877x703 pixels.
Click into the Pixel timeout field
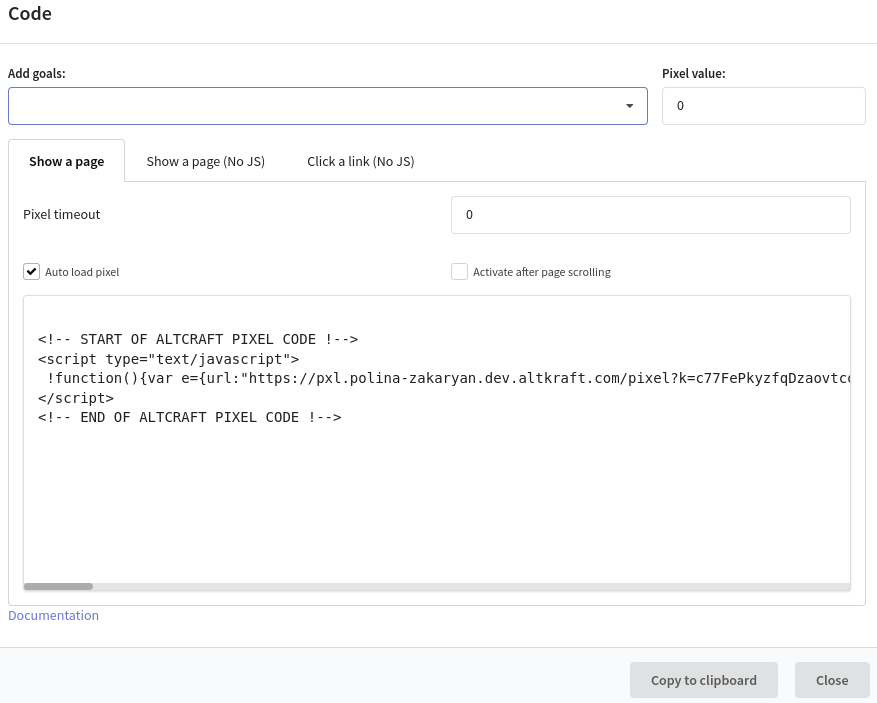(650, 215)
